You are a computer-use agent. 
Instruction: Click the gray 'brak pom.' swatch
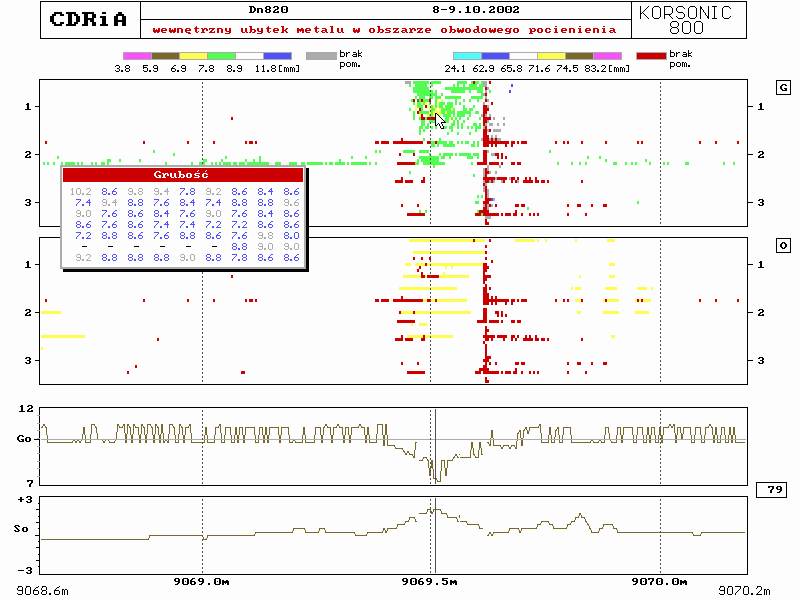(x=321, y=56)
